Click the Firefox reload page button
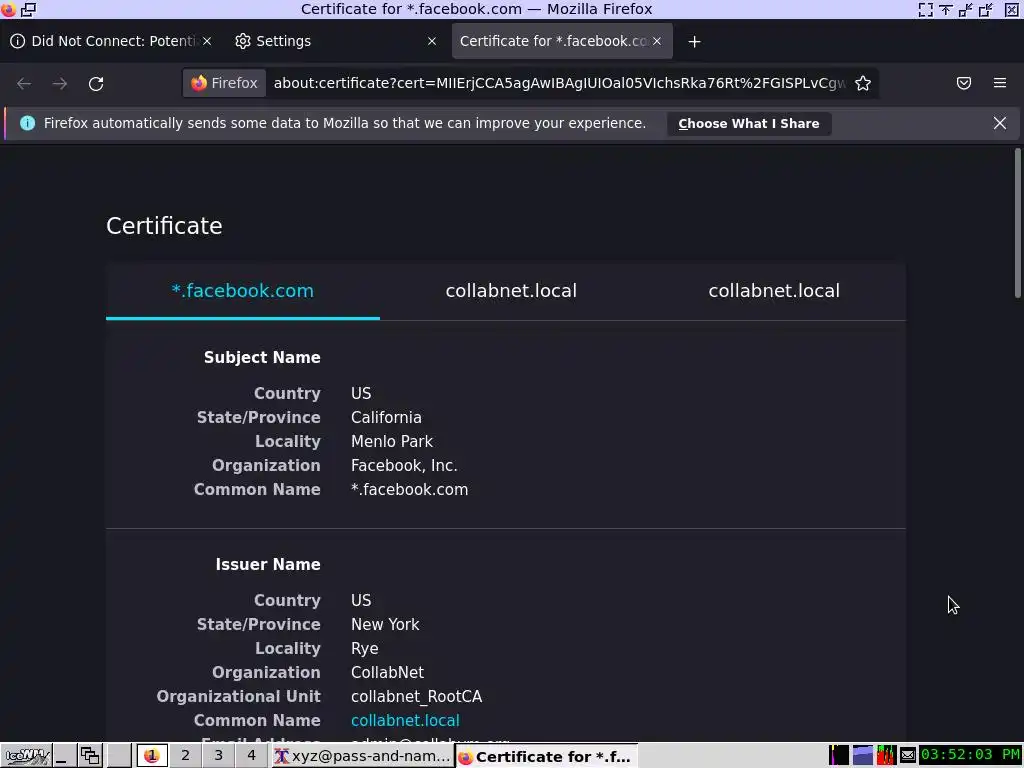Screen dimensions: 1024x768 [96, 84]
